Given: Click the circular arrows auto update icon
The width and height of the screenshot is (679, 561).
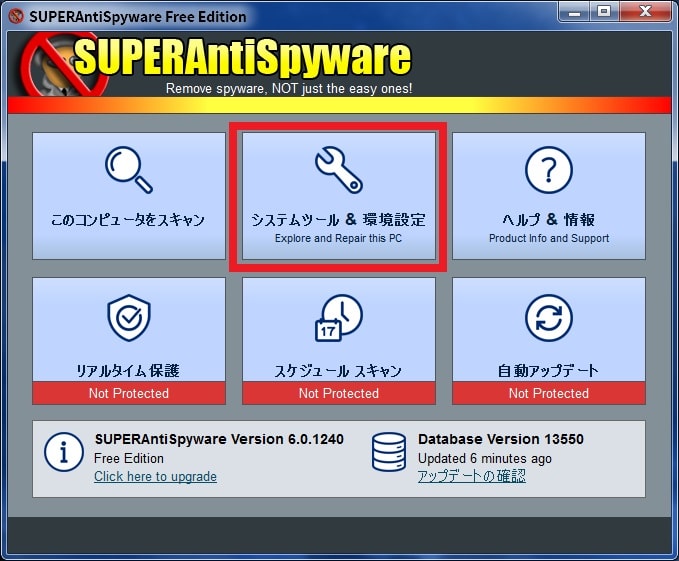Looking at the screenshot, I should pos(549,318).
